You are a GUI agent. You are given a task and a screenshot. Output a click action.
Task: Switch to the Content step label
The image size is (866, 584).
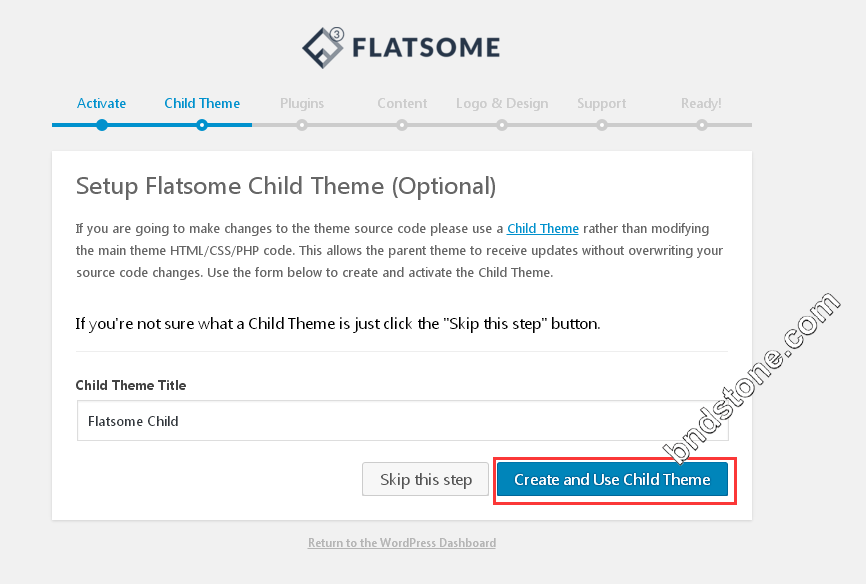click(402, 103)
